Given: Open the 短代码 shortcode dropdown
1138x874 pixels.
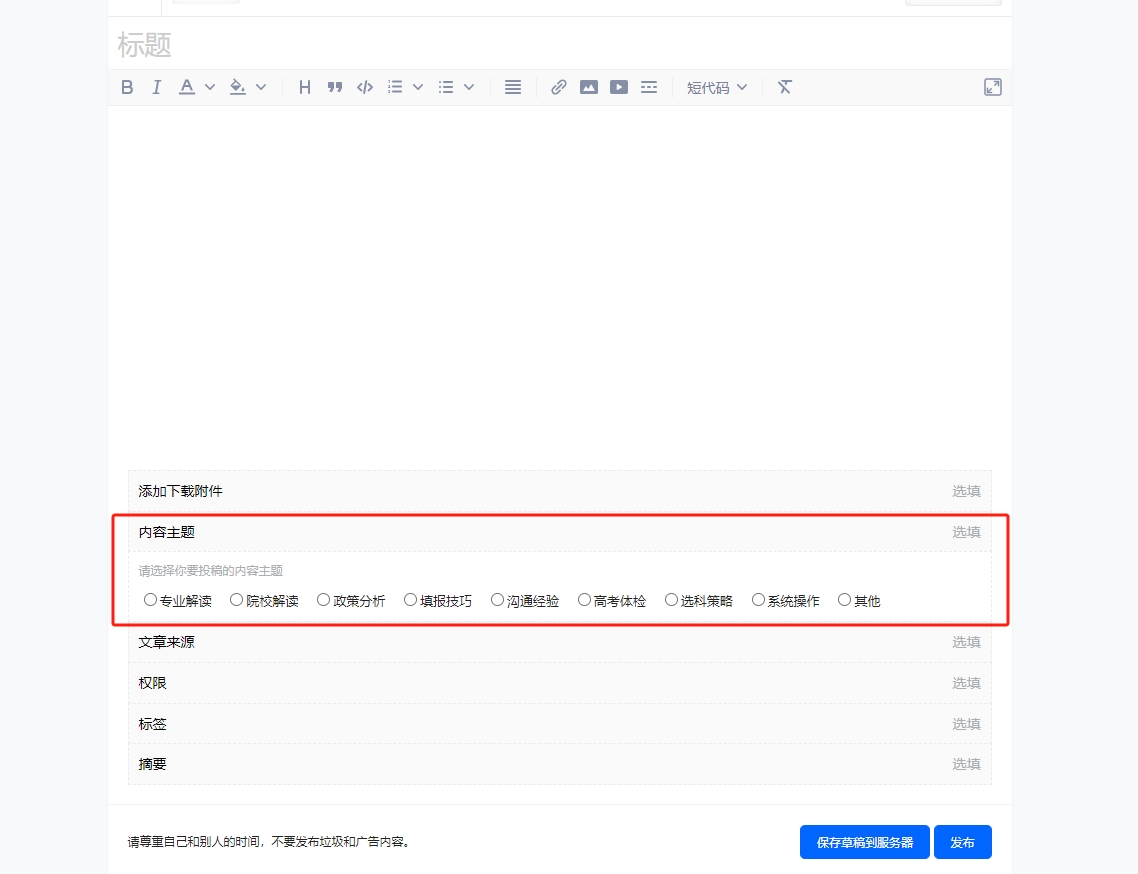Looking at the screenshot, I should tap(716, 87).
